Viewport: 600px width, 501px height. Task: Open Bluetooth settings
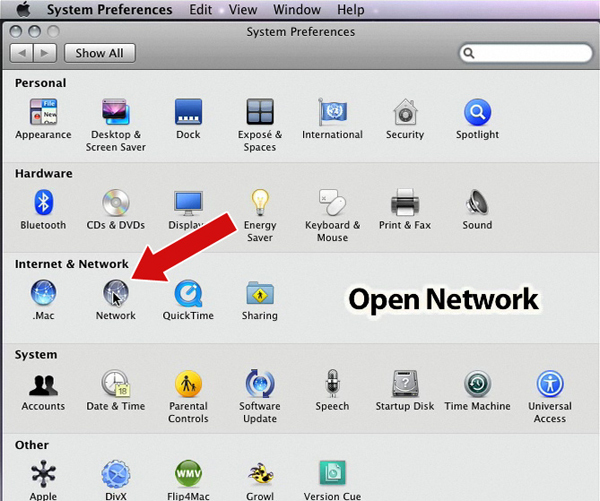[43, 203]
